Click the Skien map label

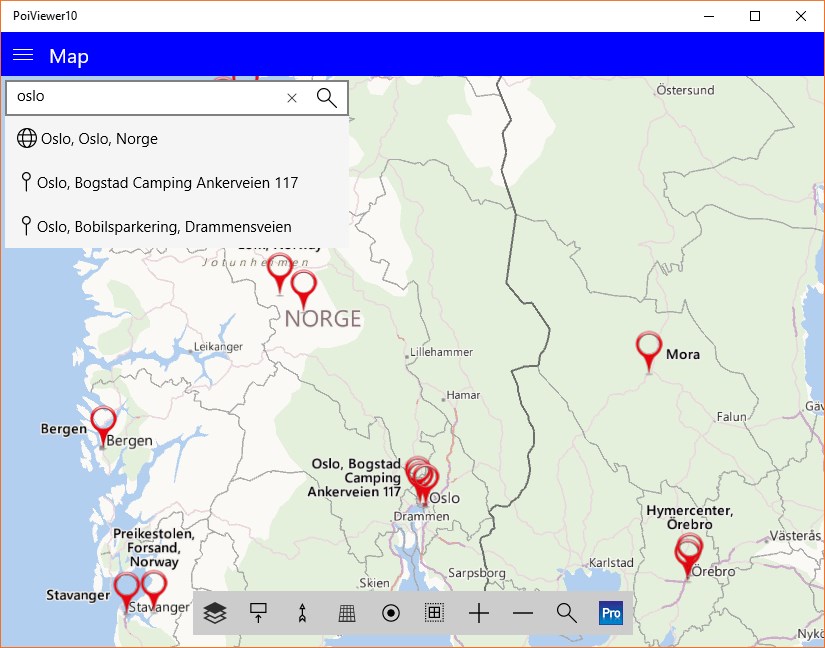click(375, 583)
